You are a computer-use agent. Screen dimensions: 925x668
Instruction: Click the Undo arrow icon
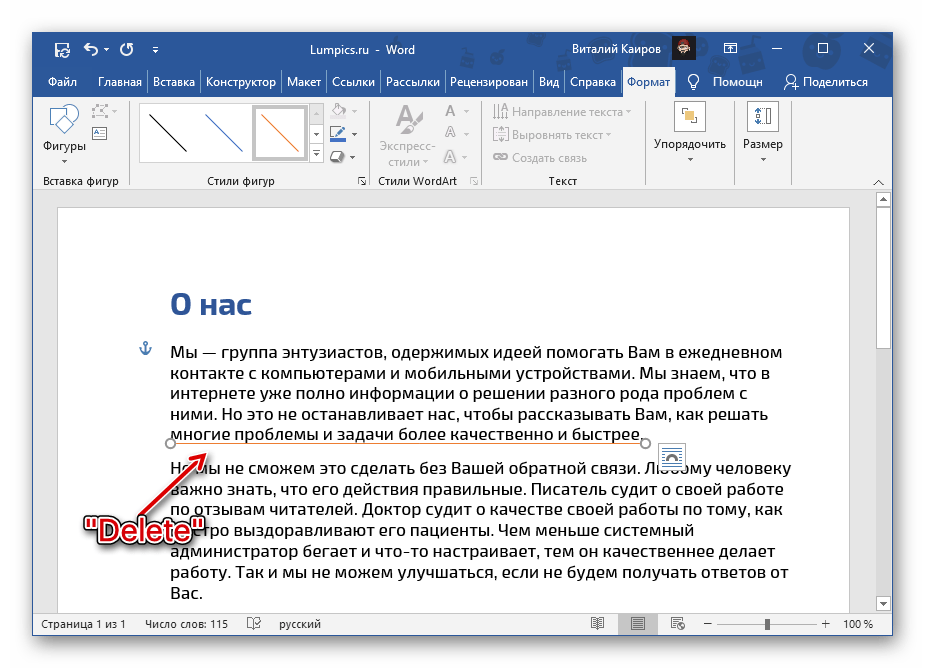[x=91, y=49]
